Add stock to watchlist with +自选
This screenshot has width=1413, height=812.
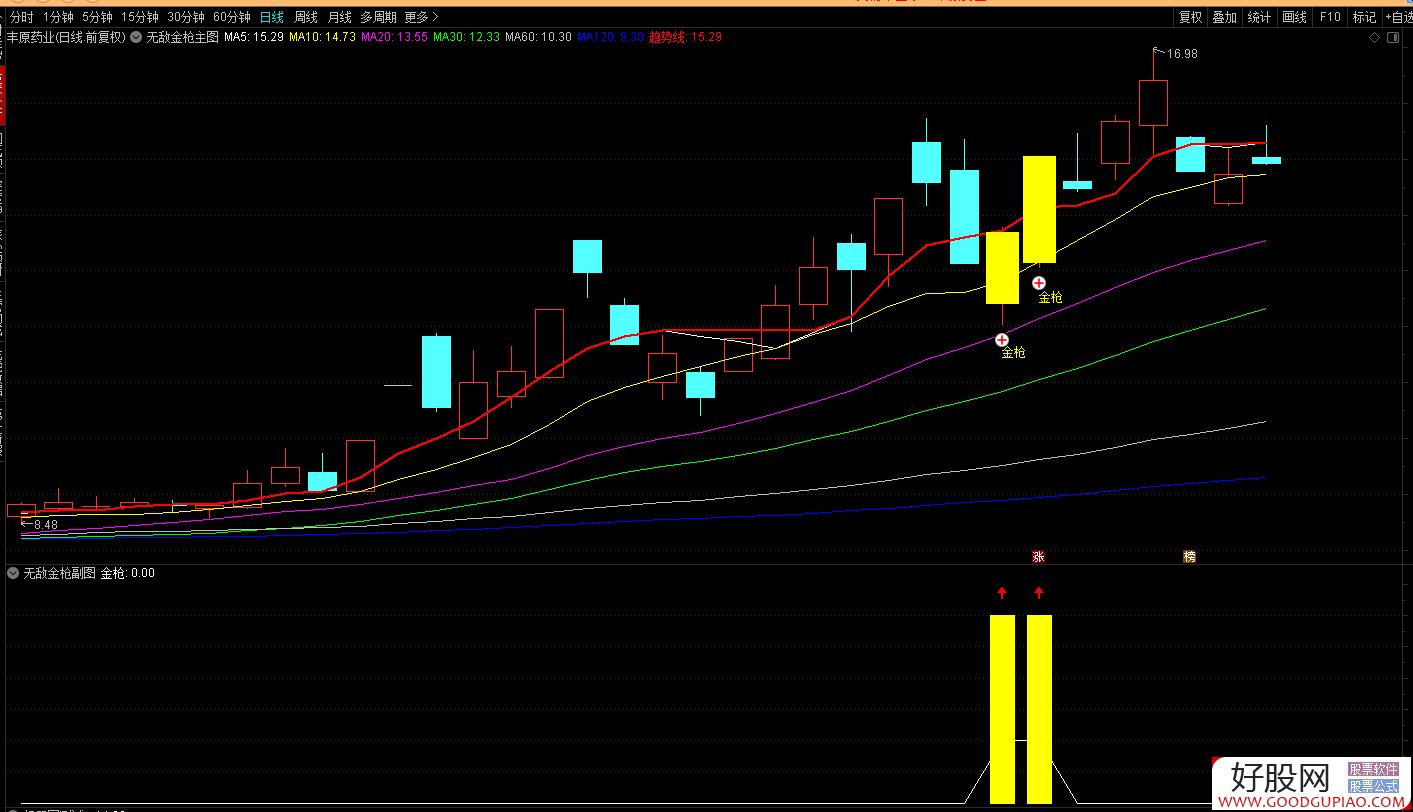pos(1398,17)
